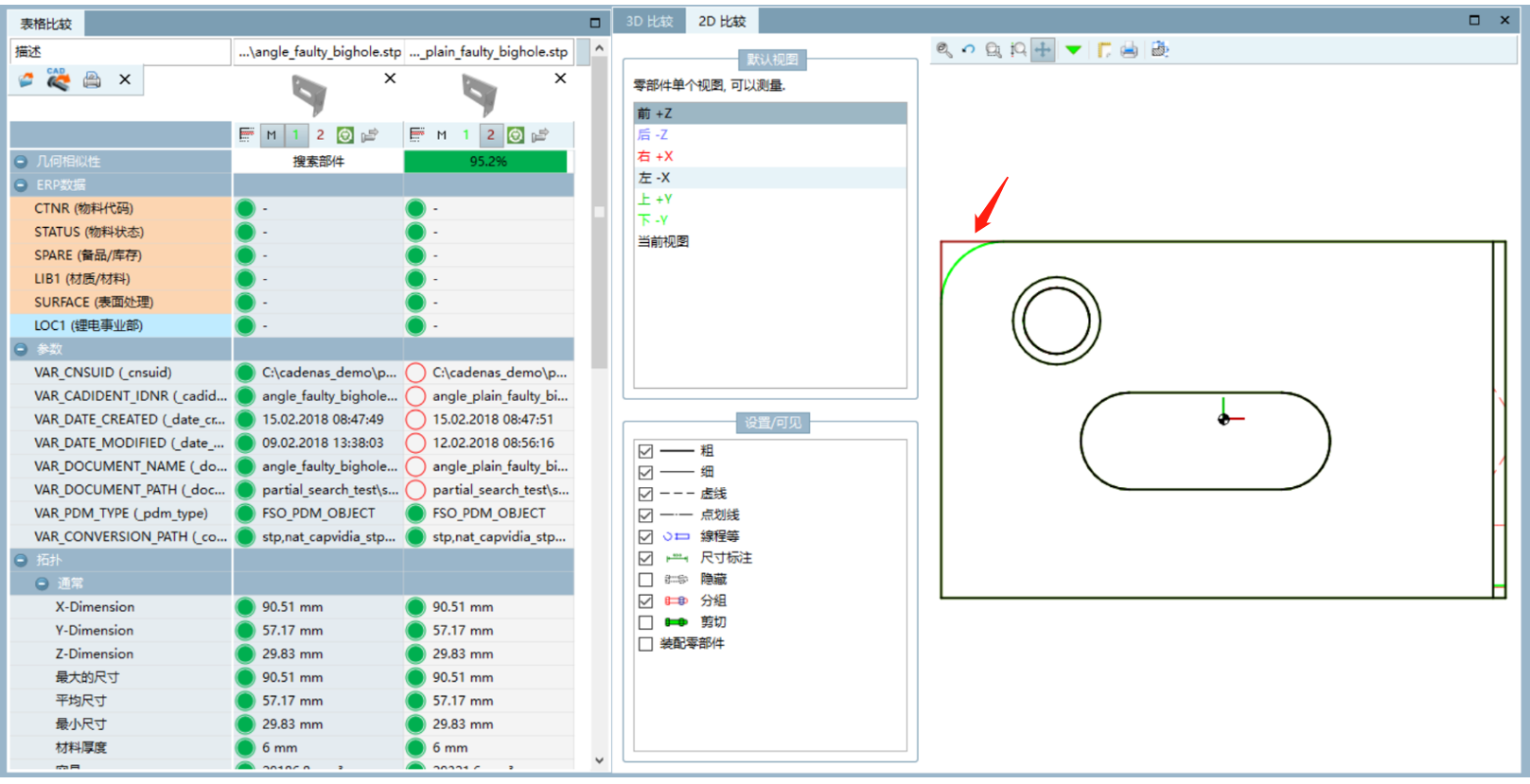Click the X icon in table comparison toolbar
Screen dimensions: 1530x784
pos(125,79)
